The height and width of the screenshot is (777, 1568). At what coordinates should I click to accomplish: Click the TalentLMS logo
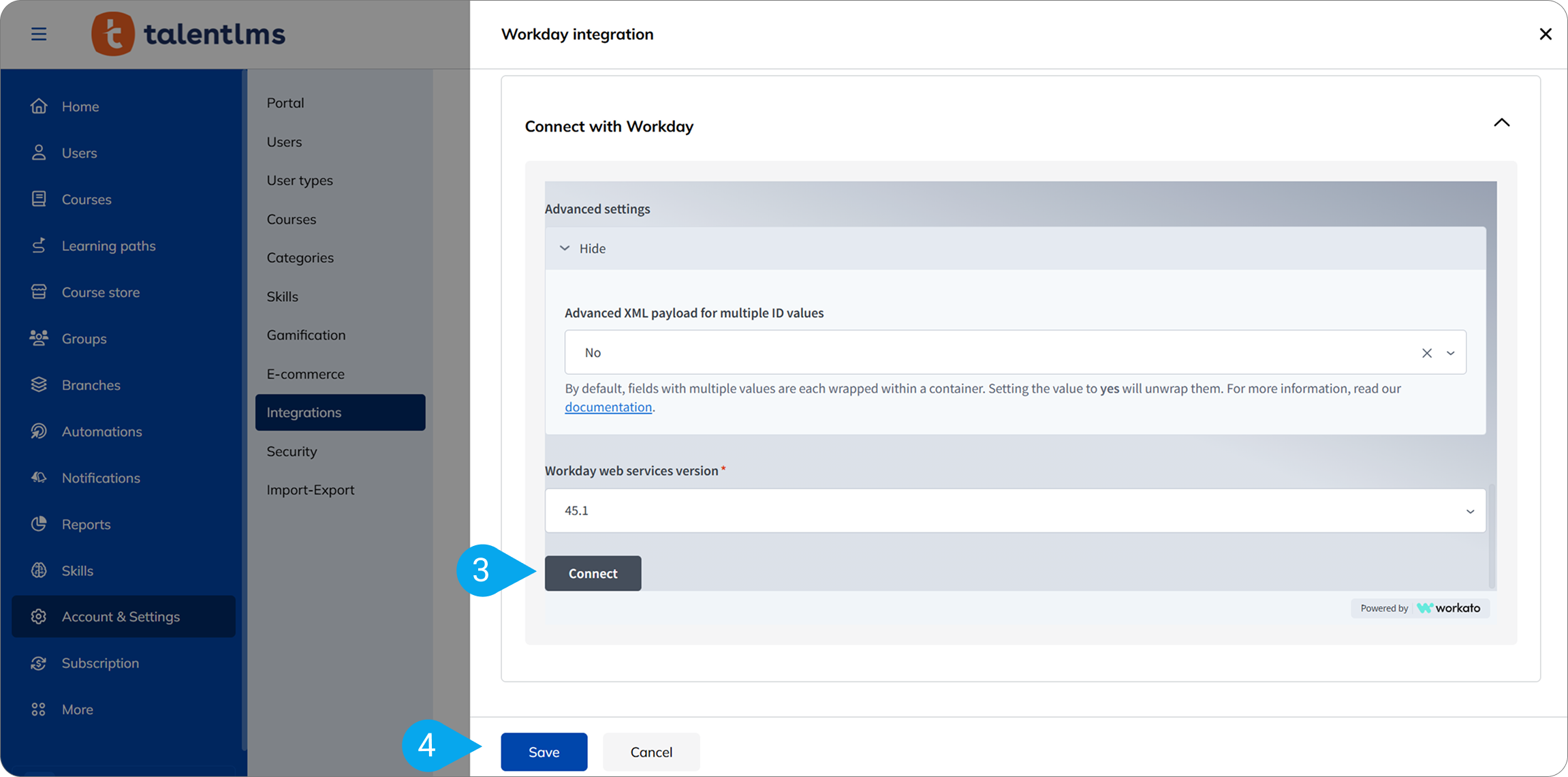(x=188, y=33)
